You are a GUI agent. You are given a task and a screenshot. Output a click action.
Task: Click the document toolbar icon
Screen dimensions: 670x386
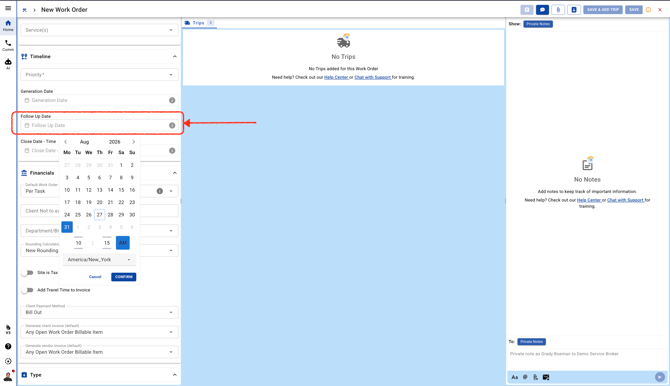(x=527, y=9)
